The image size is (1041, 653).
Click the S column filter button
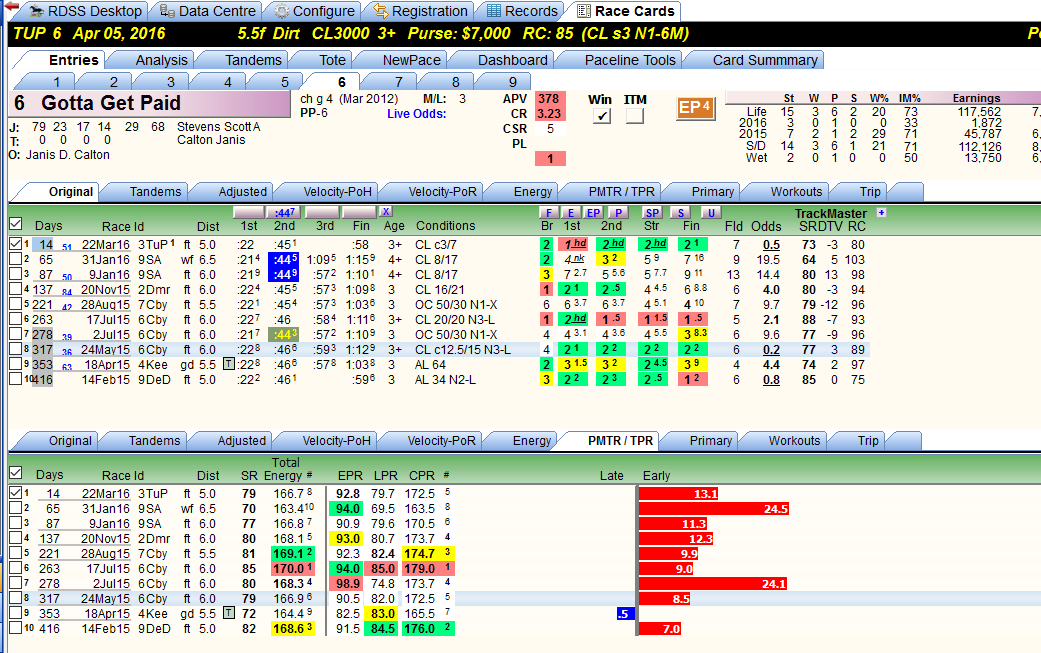[680, 212]
